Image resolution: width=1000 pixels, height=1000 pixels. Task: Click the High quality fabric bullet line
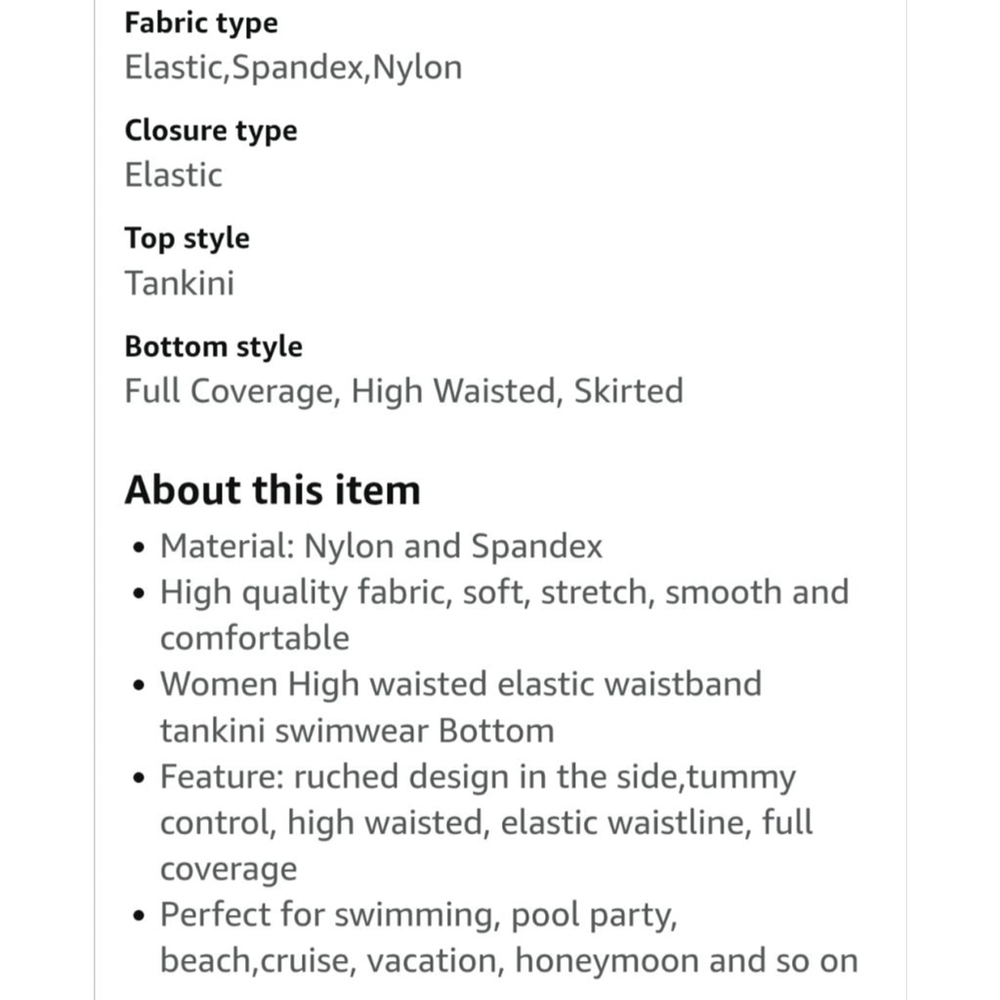504,592
